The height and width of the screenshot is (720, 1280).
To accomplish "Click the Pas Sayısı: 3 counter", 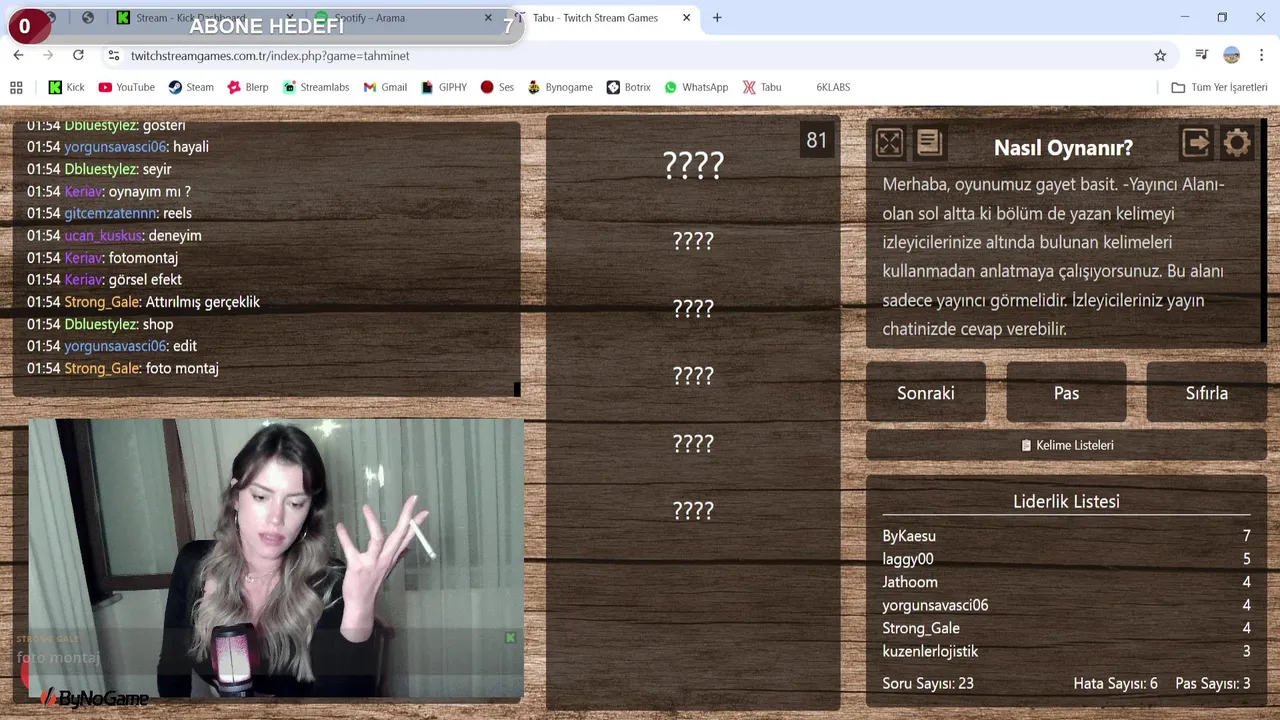I will pyautogui.click(x=1213, y=684).
